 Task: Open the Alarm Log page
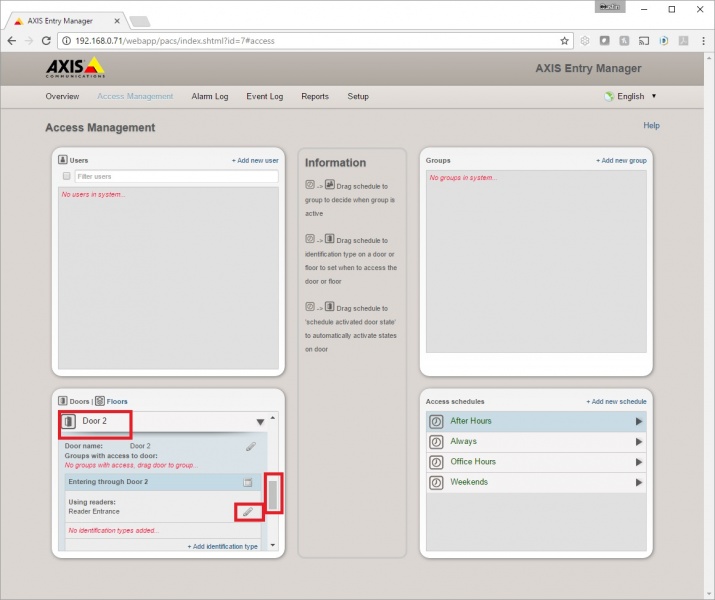210,96
